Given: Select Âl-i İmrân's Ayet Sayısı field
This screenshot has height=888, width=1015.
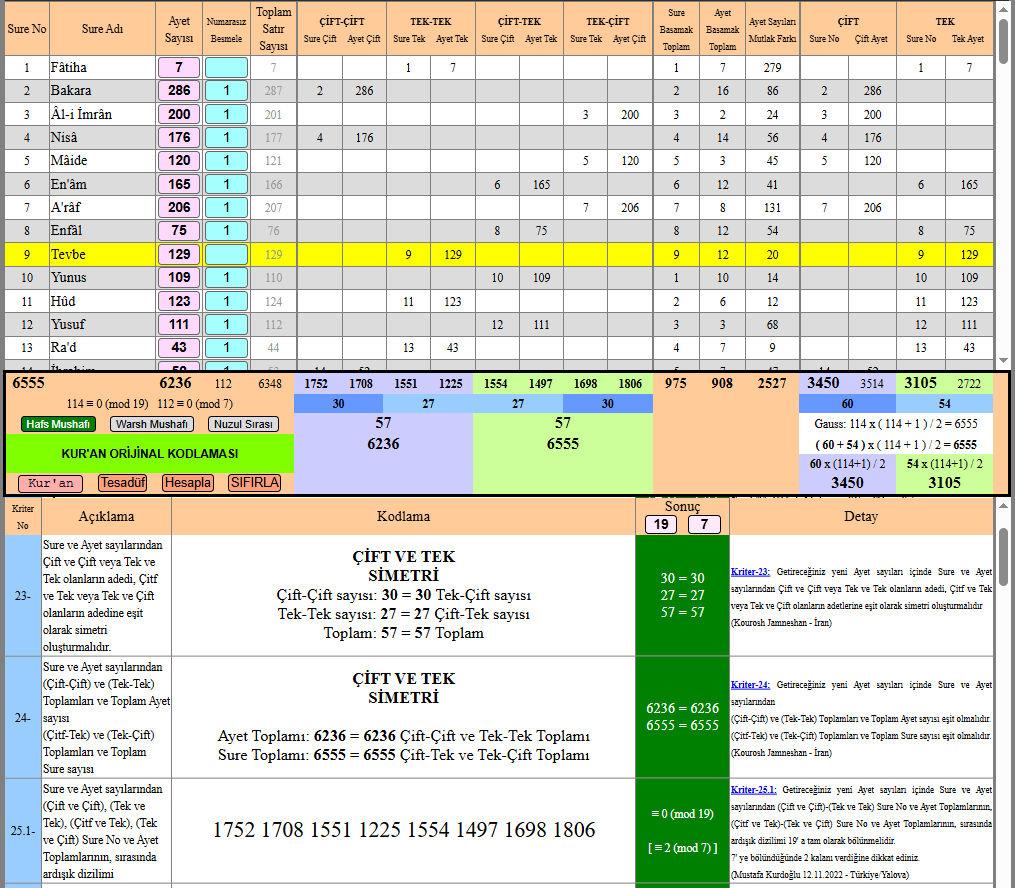Looking at the screenshot, I should tap(179, 115).
